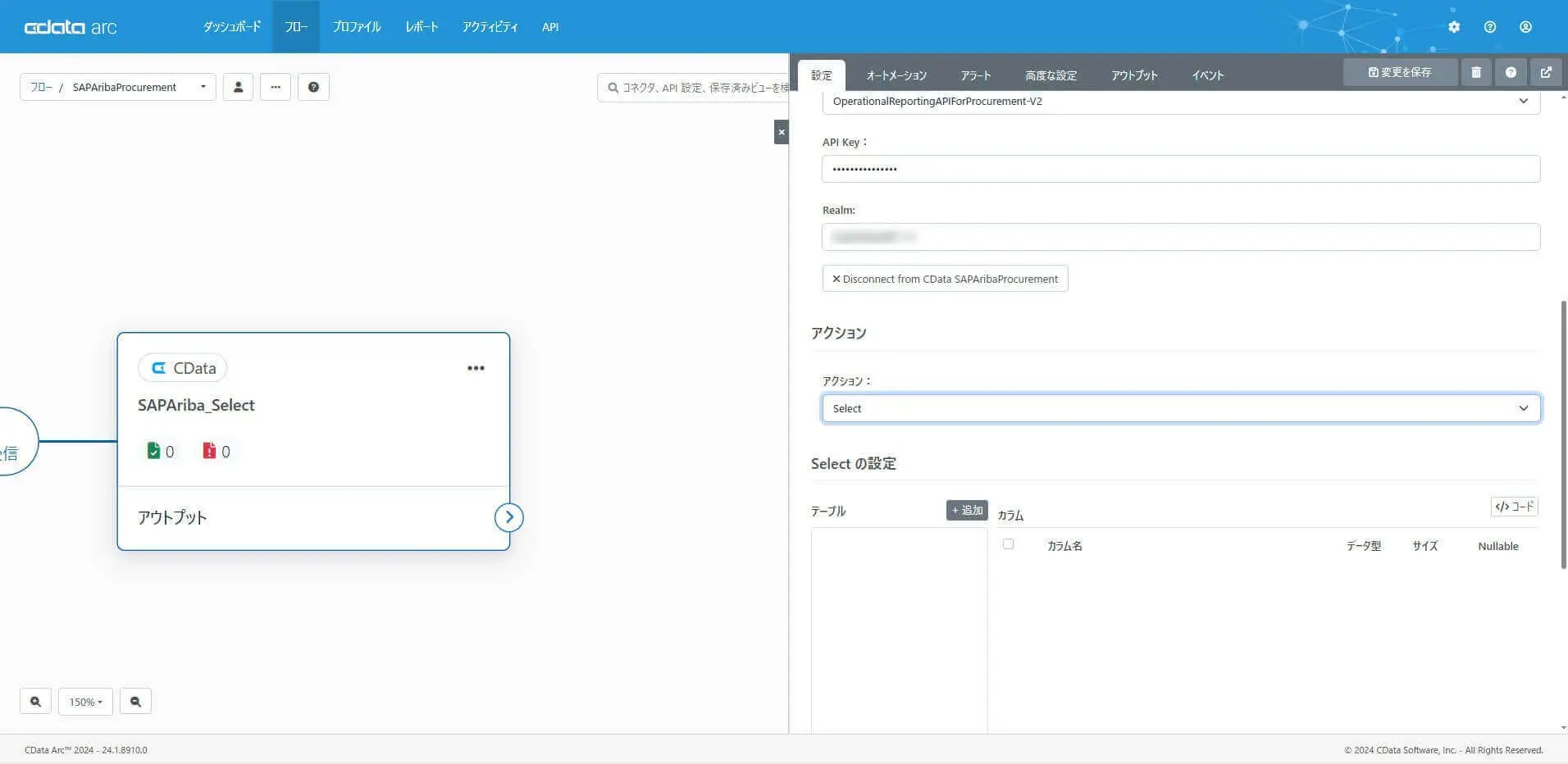Click the コード view button

[x=1514, y=507]
